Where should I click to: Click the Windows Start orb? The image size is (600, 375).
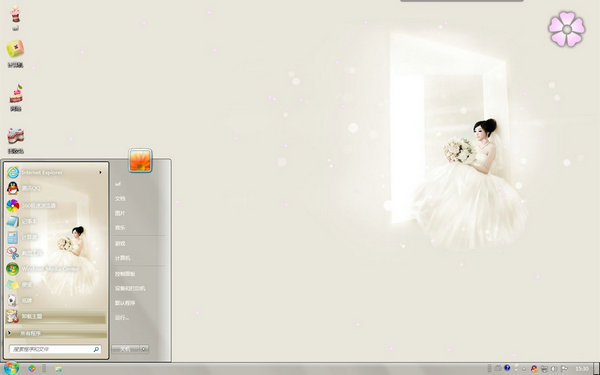[x=10, y=368]
